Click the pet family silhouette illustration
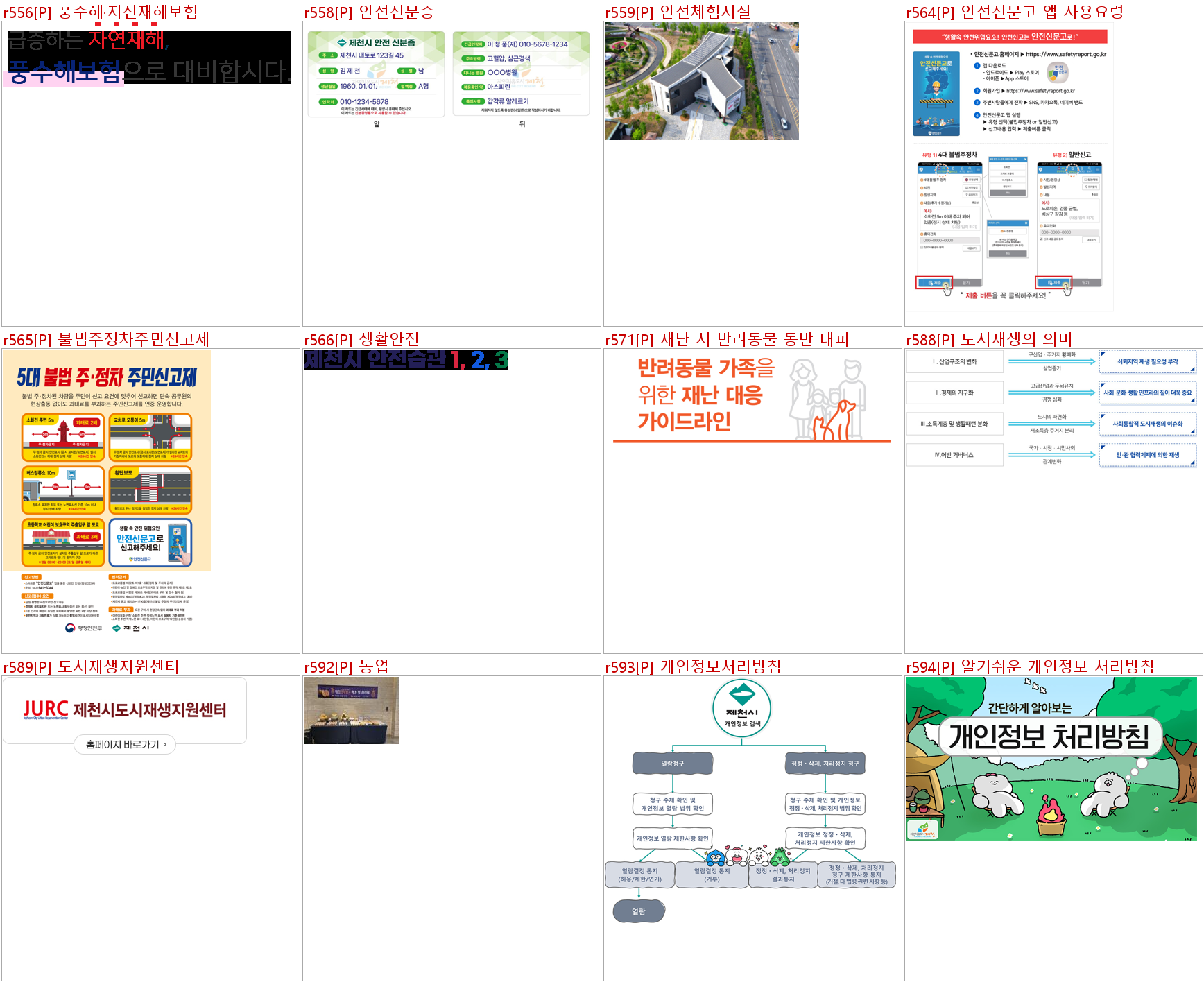The image size is (1204, 982). tap(829, 399)
